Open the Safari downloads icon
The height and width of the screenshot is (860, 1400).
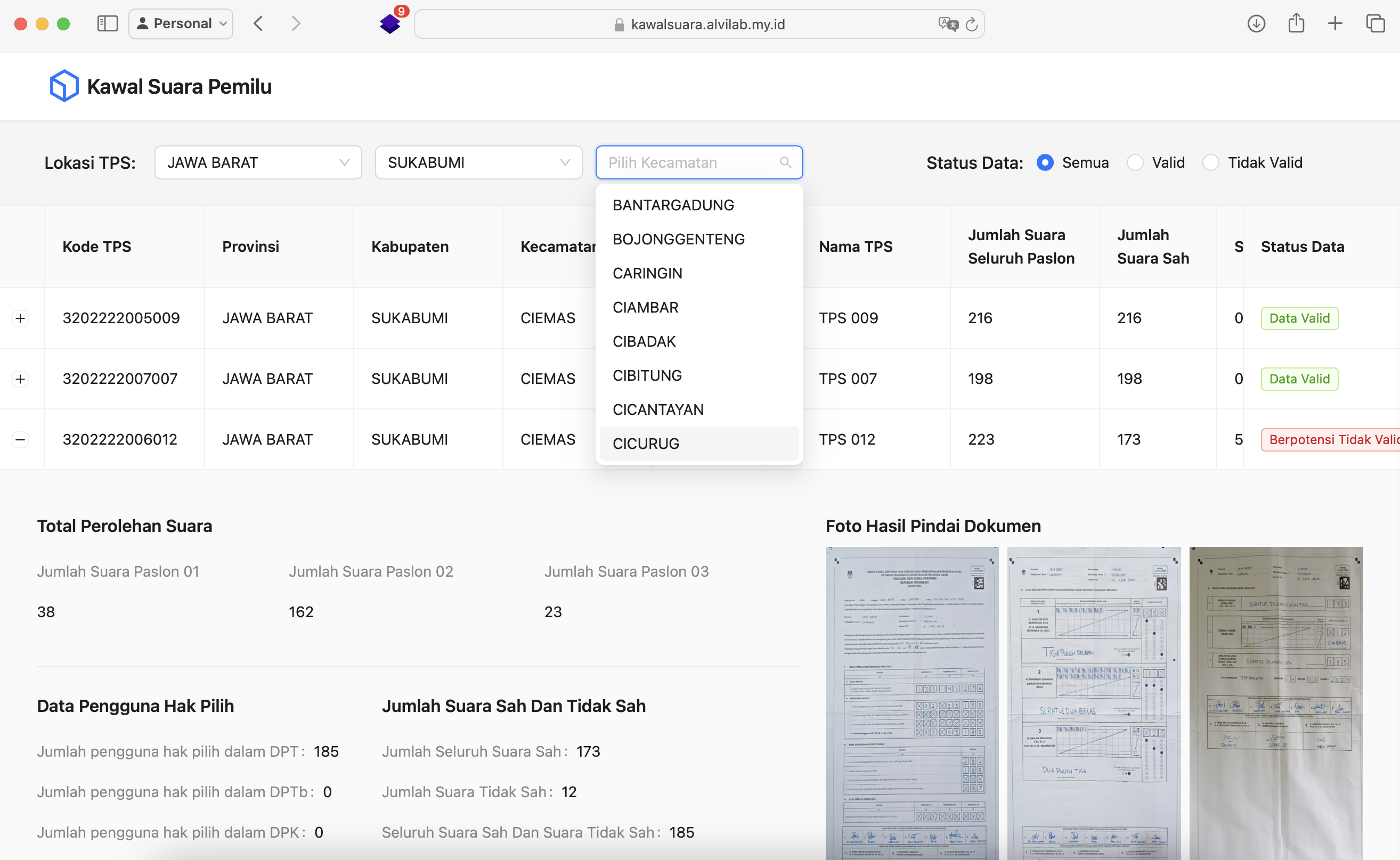(x=1256, y=23)
